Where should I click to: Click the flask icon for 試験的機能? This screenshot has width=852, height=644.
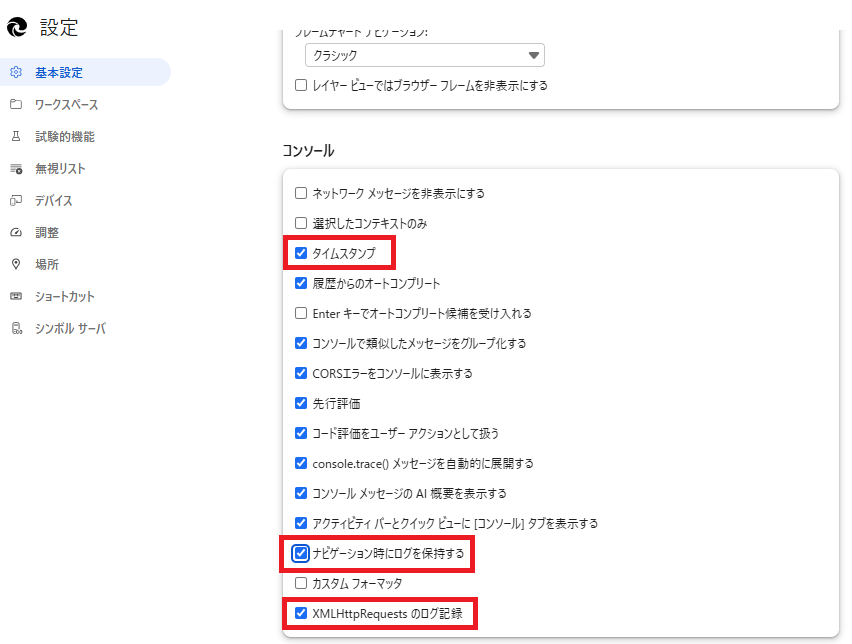click(x=16, y=137)
